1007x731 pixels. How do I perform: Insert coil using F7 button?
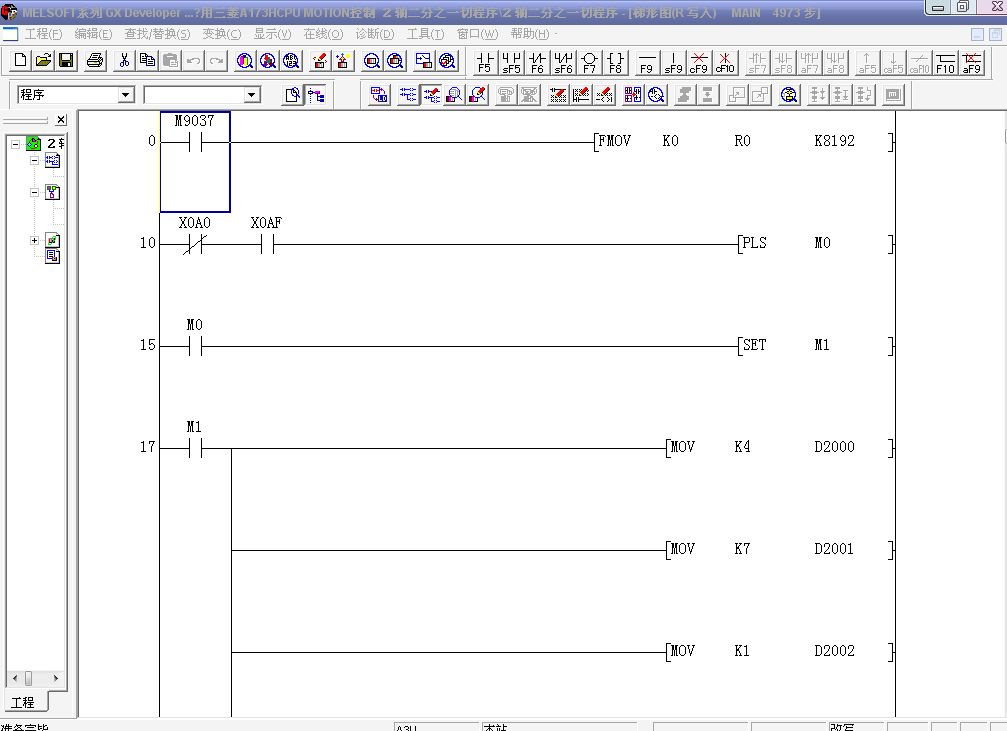click(589, 62)
